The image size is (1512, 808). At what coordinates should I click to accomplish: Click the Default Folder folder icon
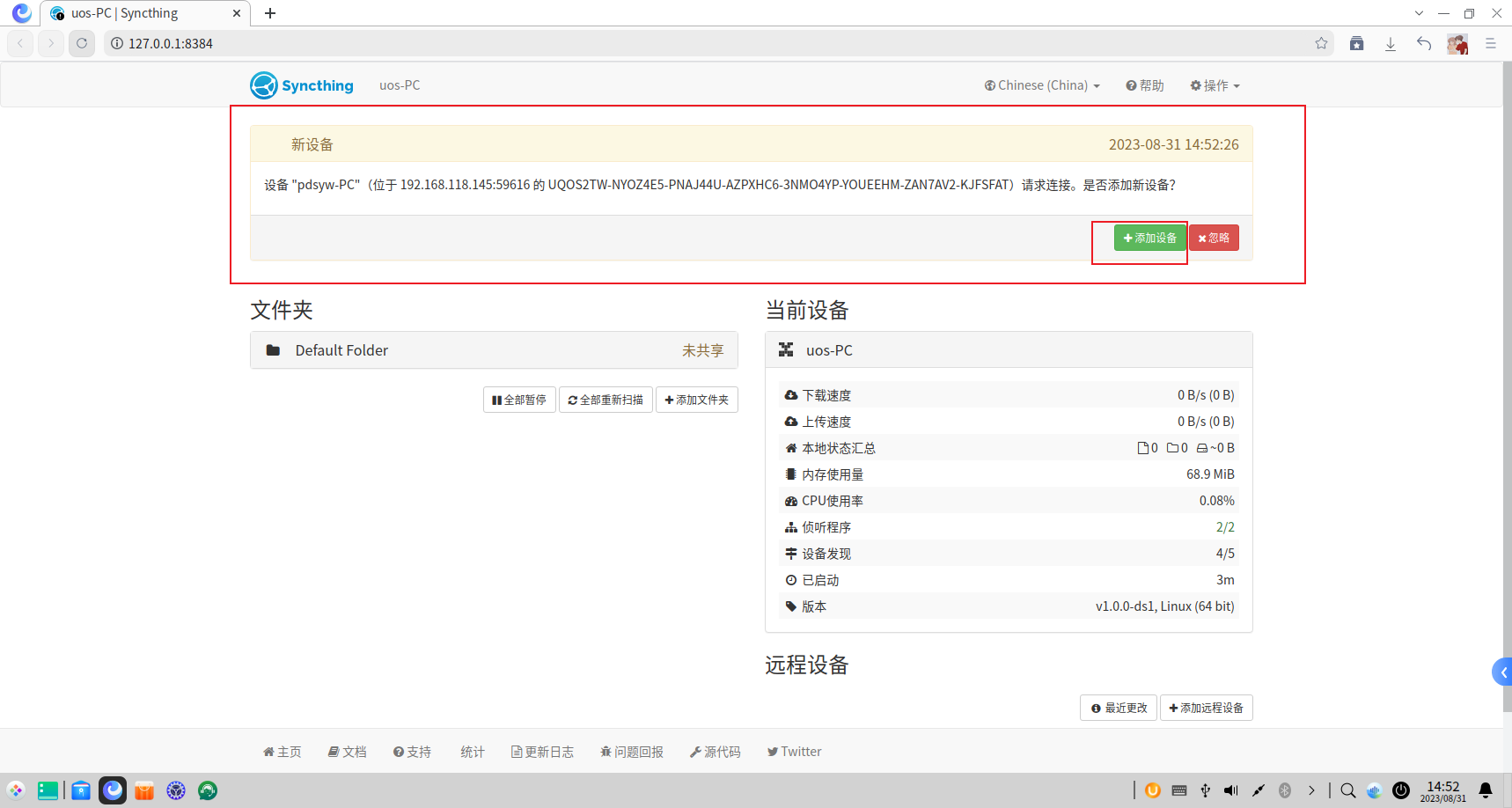pos(273,350)
